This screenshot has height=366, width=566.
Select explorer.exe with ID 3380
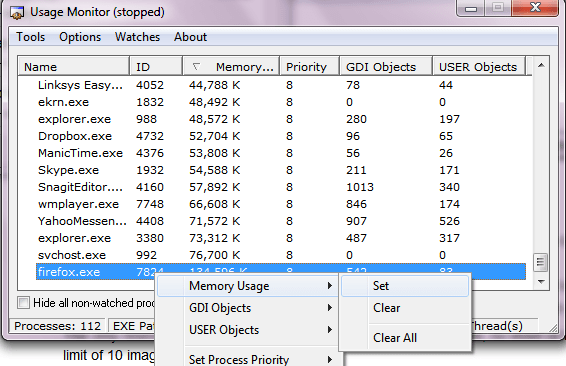point(281,238)
